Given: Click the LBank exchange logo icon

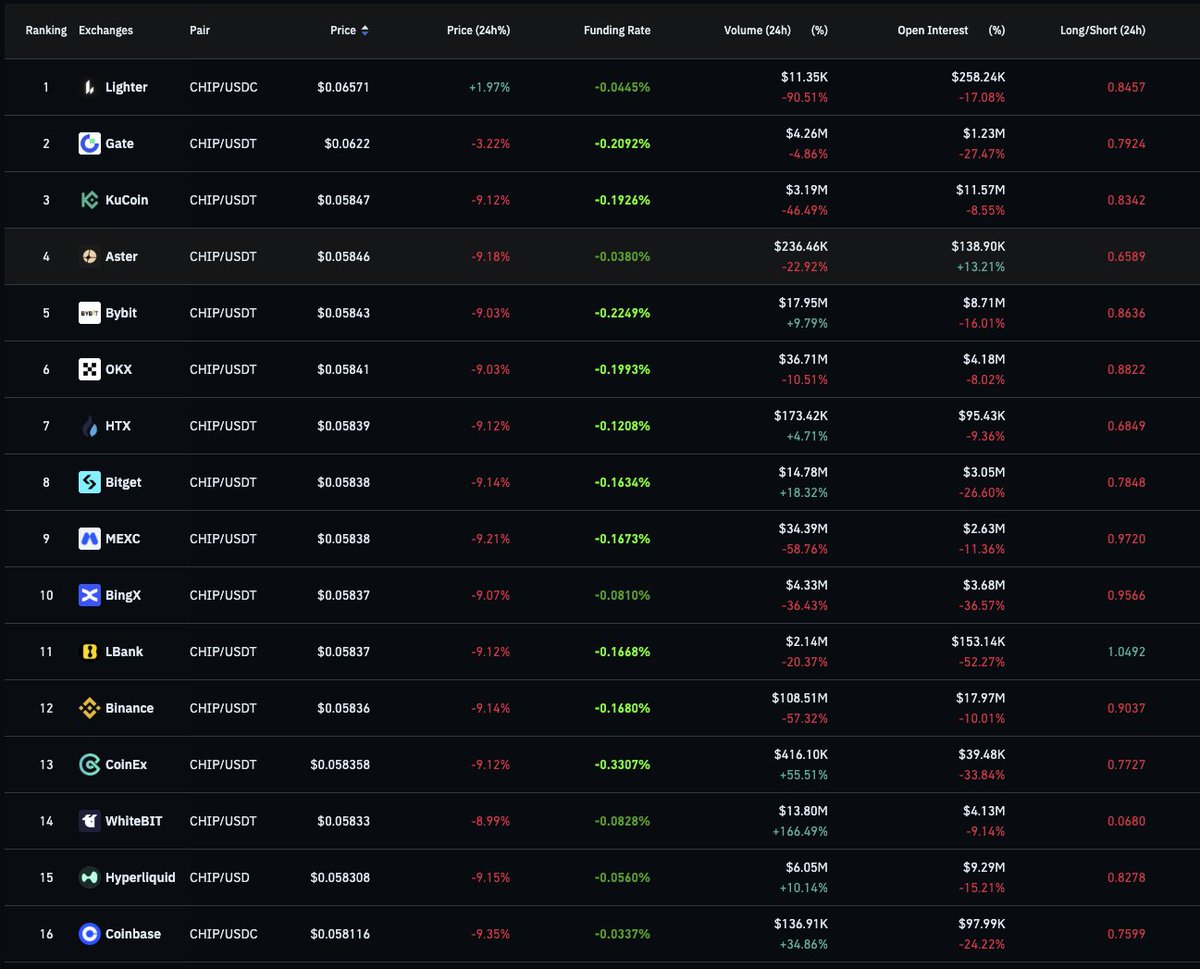Looking at the screenshot, I should 89,652.
